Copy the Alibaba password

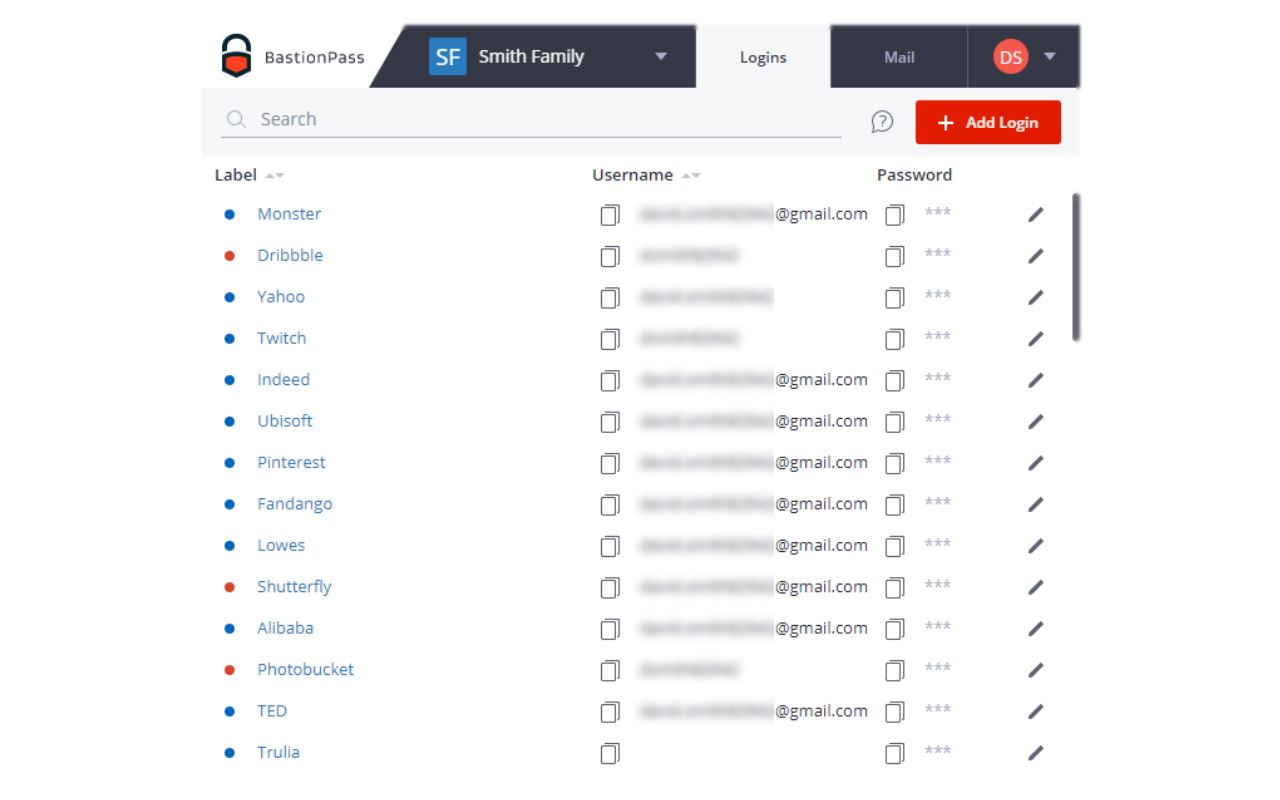coord(895,629)
